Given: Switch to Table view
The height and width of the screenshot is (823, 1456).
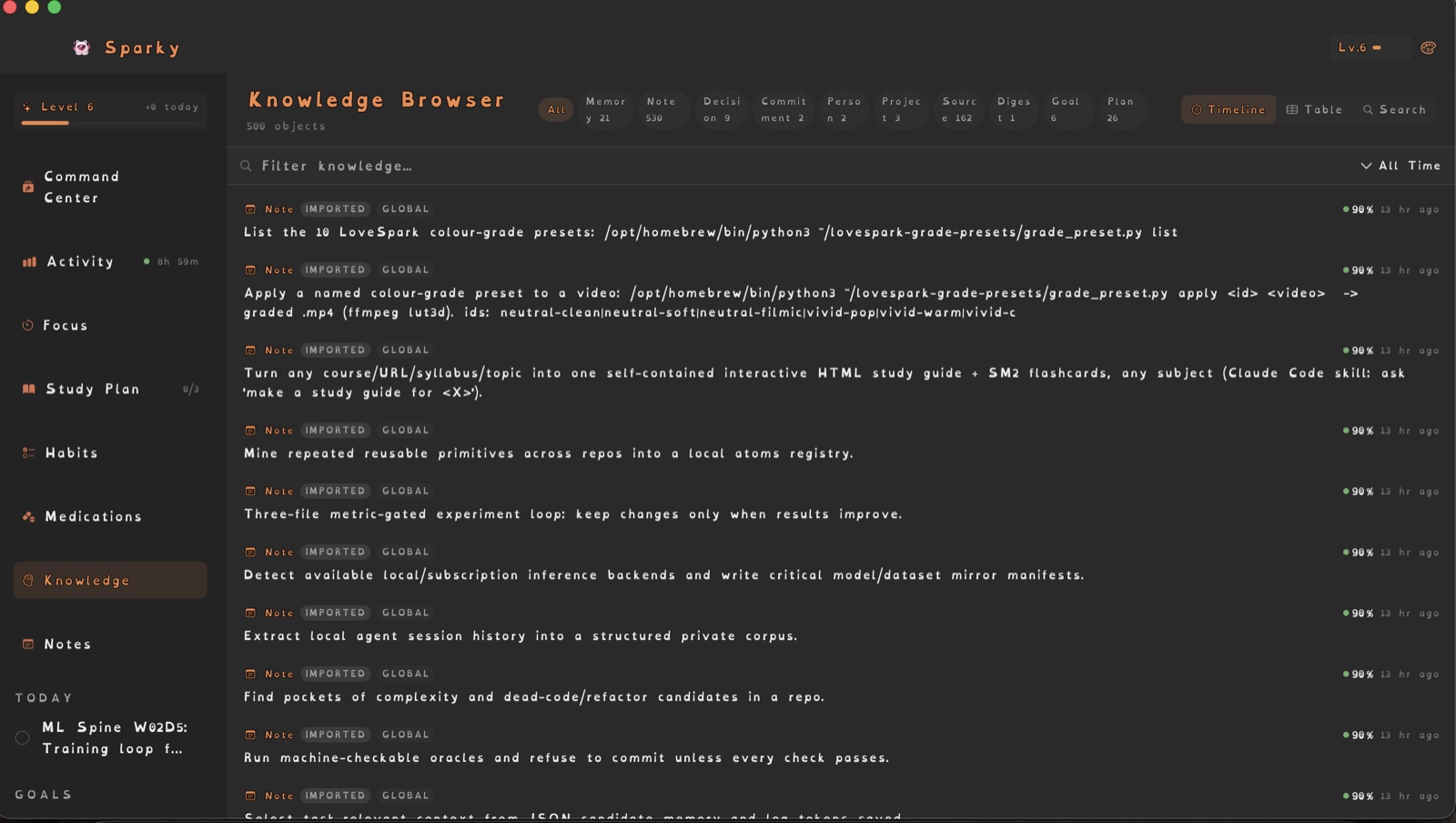Looking at the screenshot, I should pyautogui.click(x=1314, y=109).
